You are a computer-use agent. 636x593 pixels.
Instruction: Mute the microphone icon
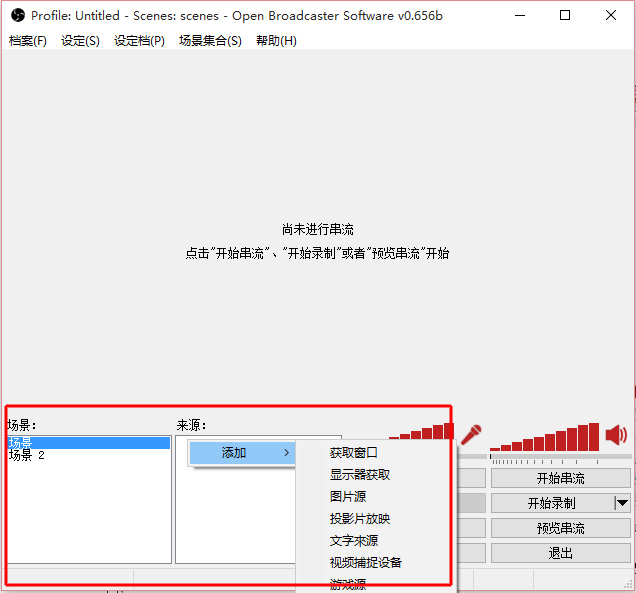(471, 435)
